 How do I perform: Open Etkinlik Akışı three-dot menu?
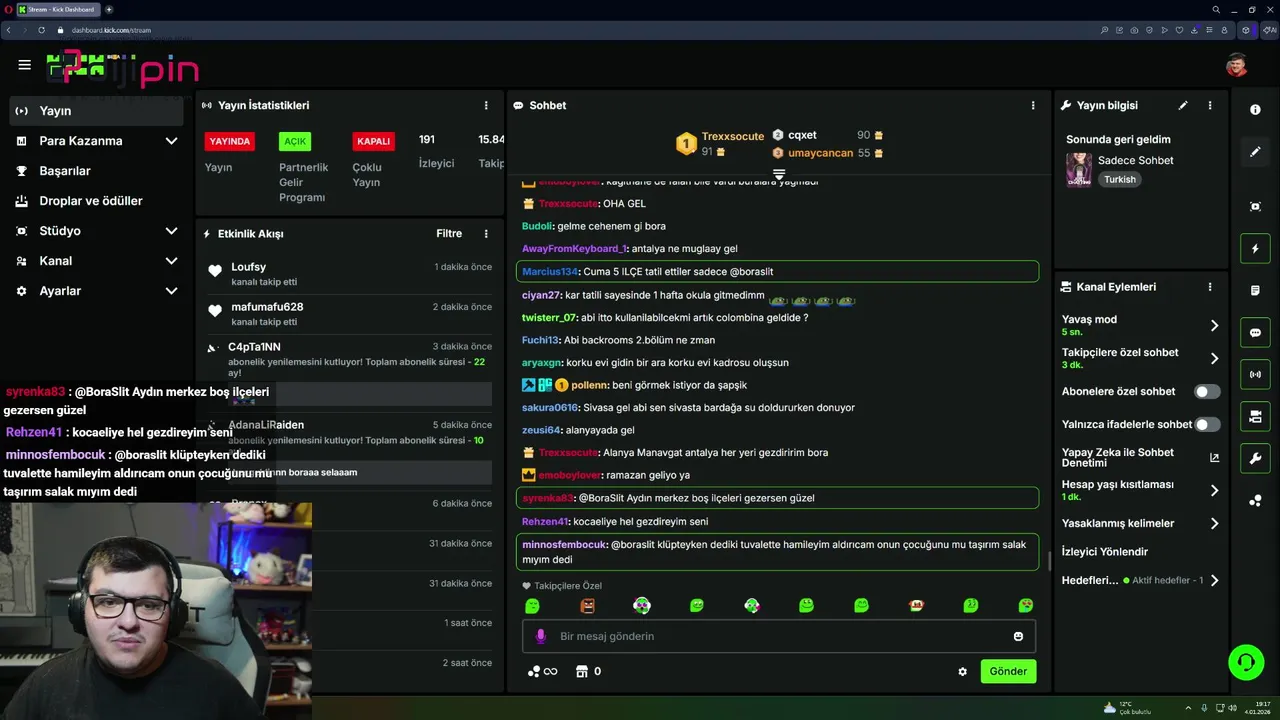(x=486, y=233)
